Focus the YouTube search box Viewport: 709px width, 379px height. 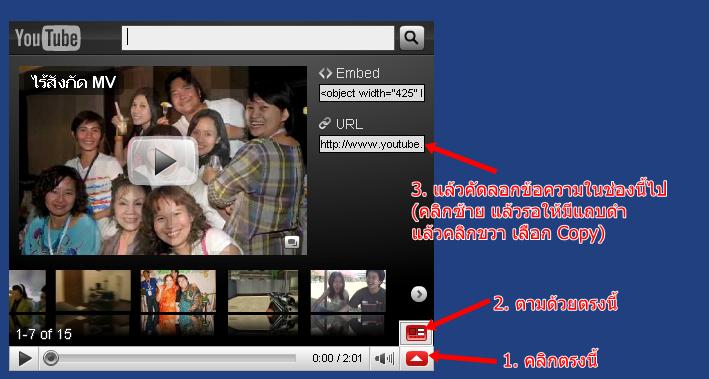coord(258,38)
